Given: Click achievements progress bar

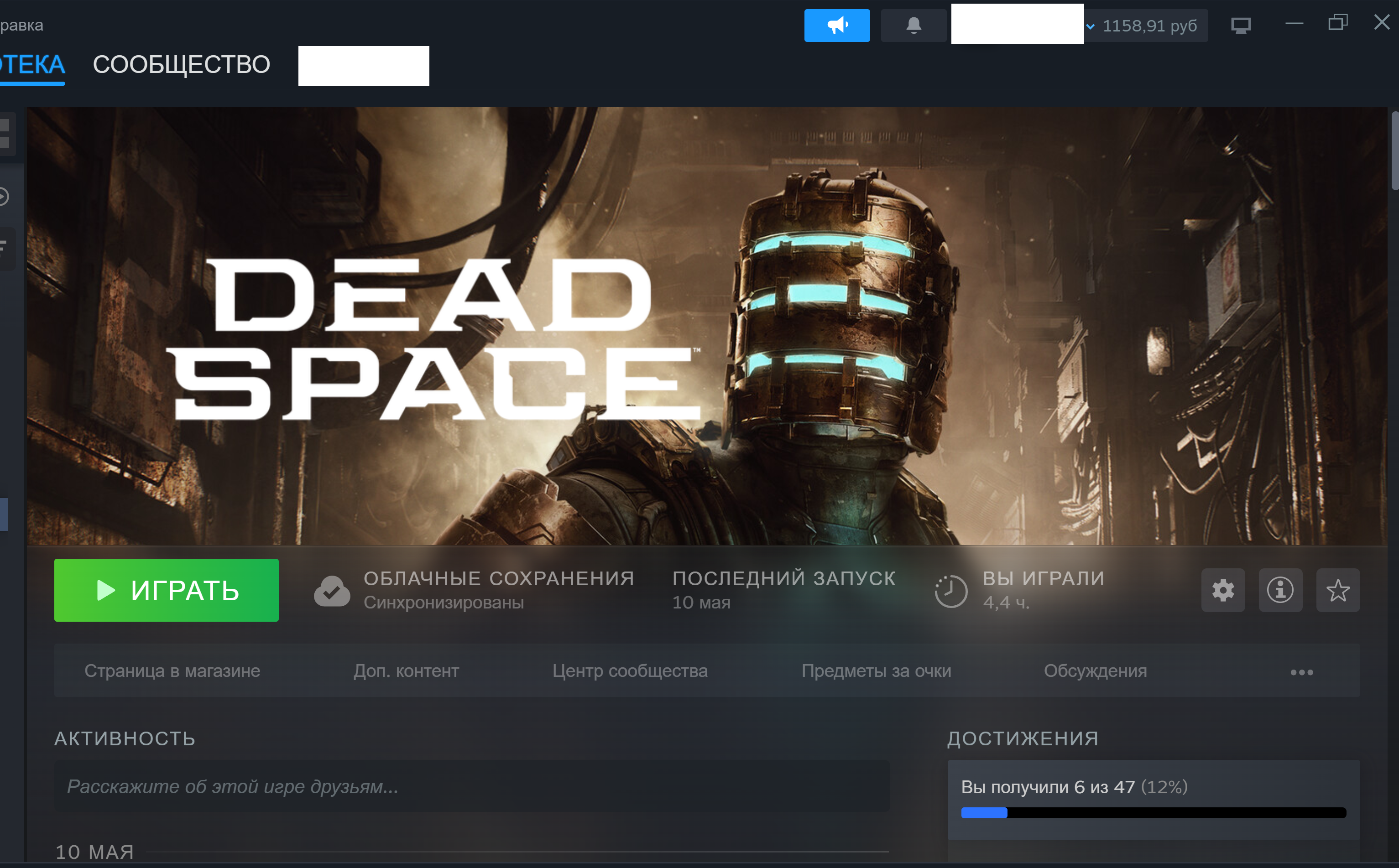Looking at the screenshot, I should tap(1153, 812).
